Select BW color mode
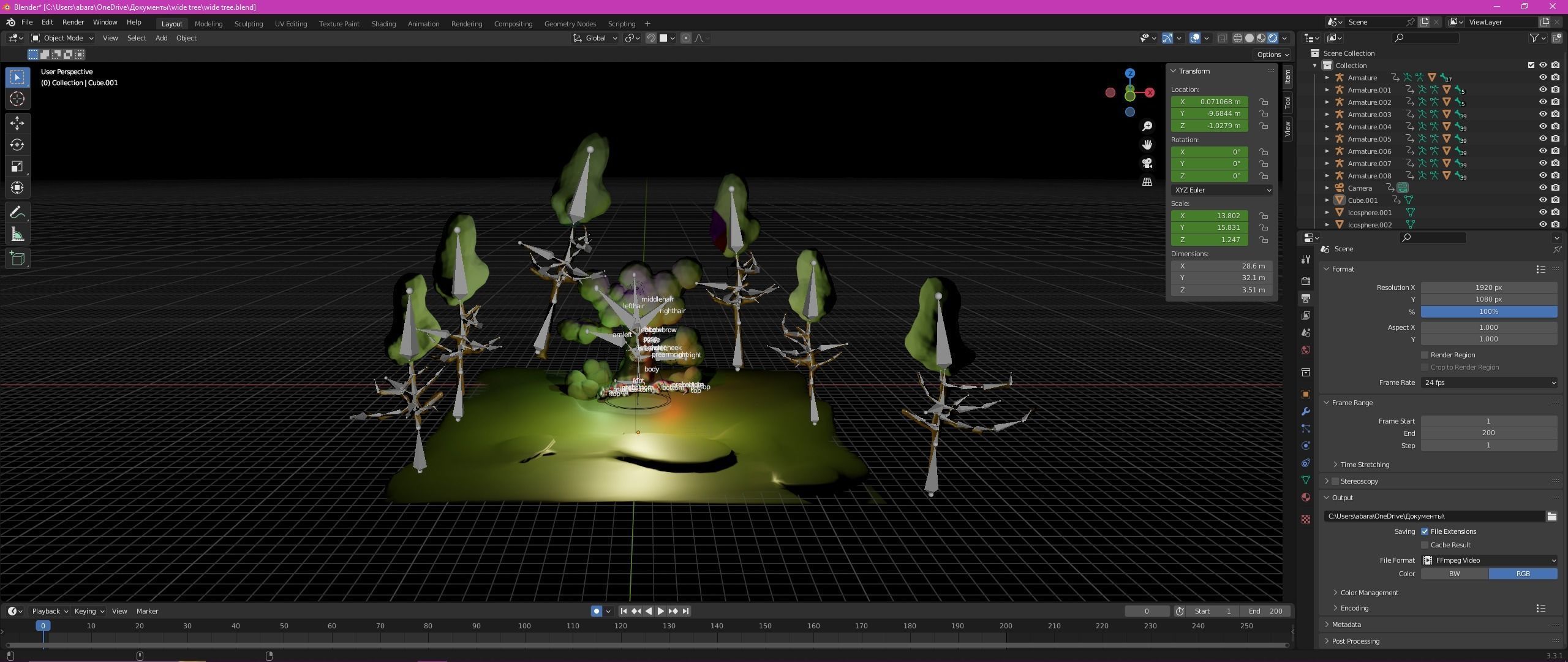Image resolution: width=1568 pixels, height=662 pixels. point(1455,574)
